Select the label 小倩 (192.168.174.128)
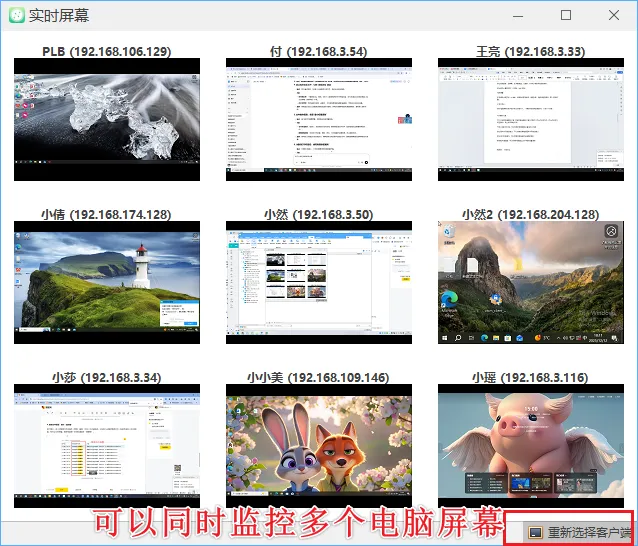This screenshot has width=638, height=546. coord(106,214)
